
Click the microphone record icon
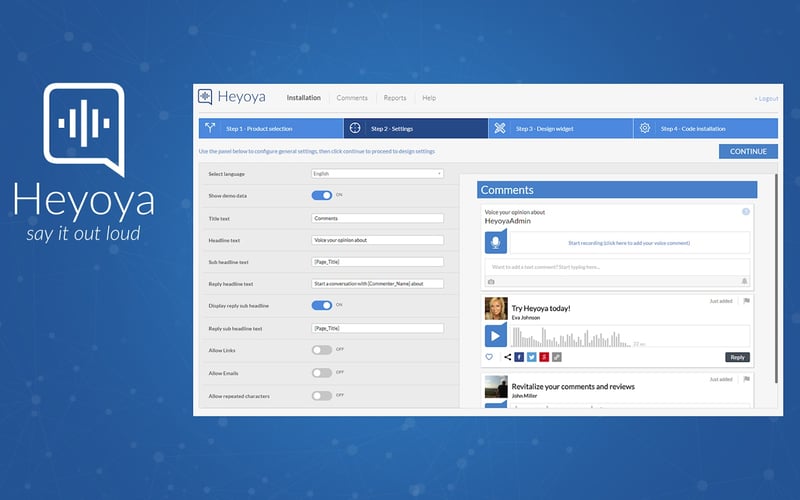(x=495, y=242)
